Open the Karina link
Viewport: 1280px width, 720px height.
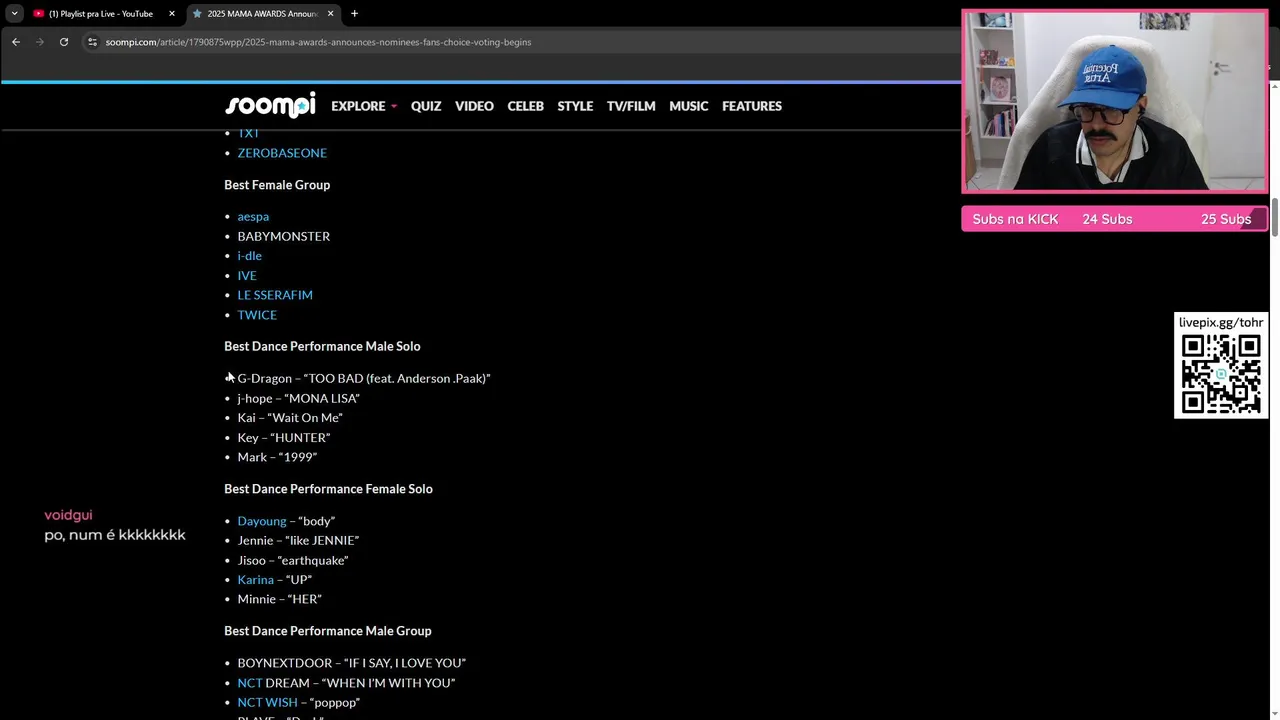[x=255, y=580]
